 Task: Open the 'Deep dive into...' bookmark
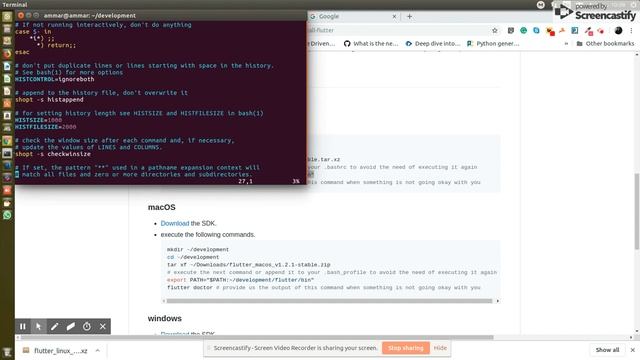433,43
